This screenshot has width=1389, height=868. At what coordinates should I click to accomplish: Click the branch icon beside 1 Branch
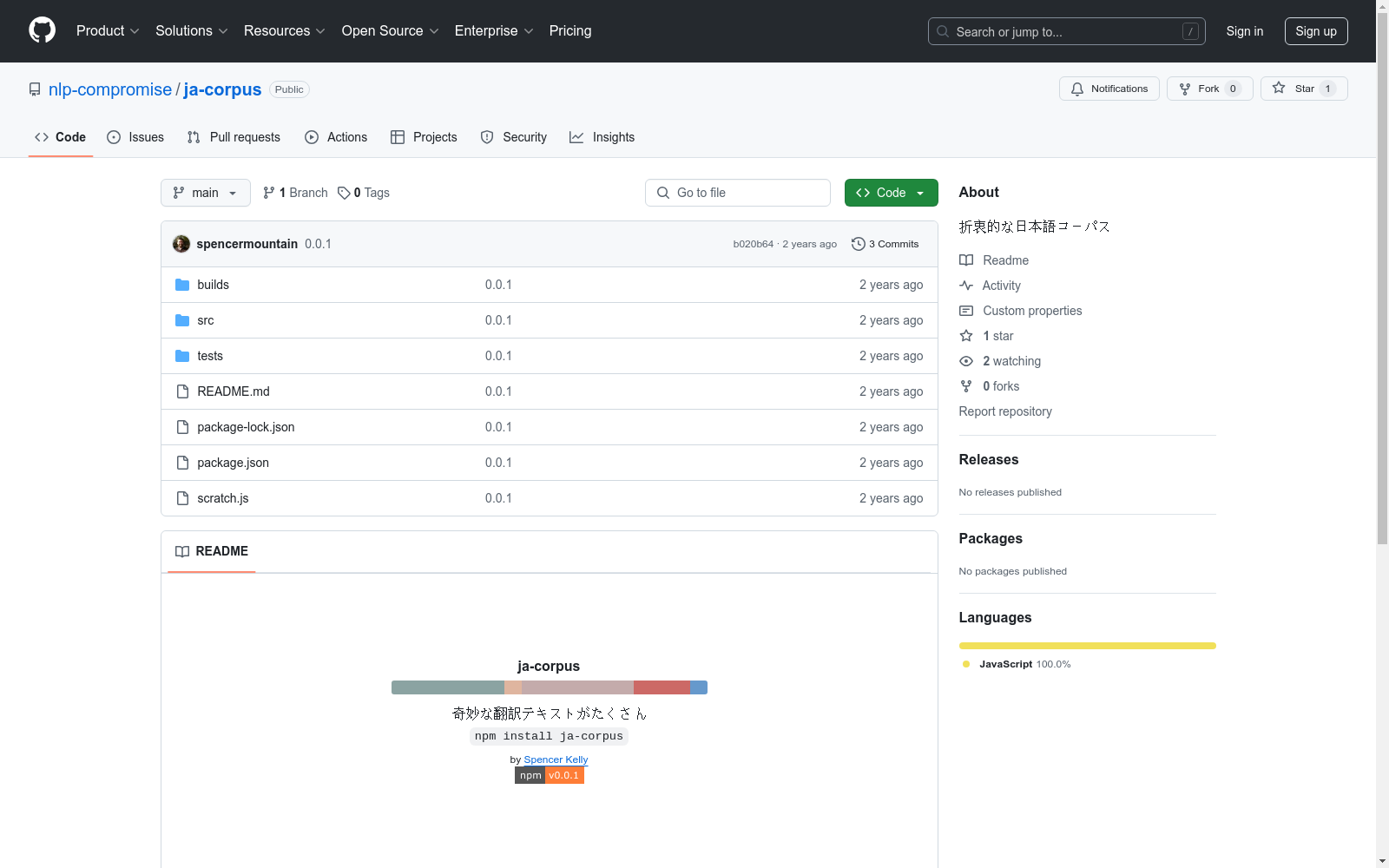(269, 193)
